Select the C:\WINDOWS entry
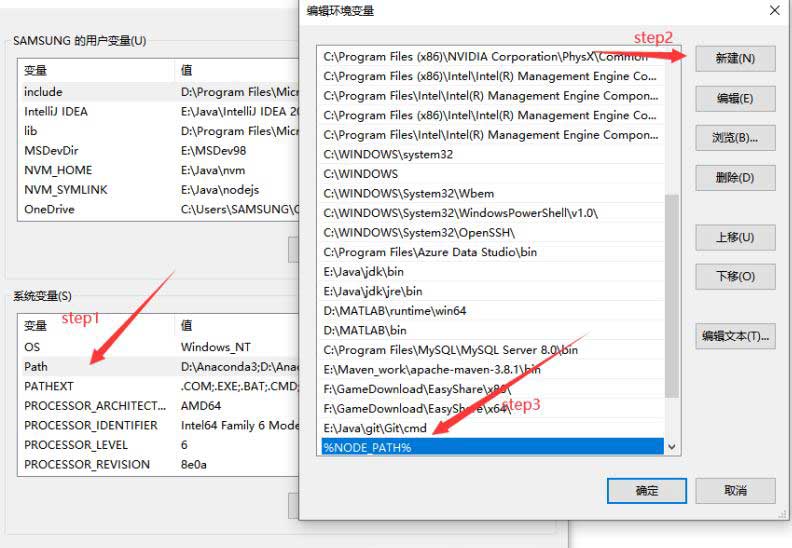This screenshot has height=548, width=792. click(x=492, y=174)
